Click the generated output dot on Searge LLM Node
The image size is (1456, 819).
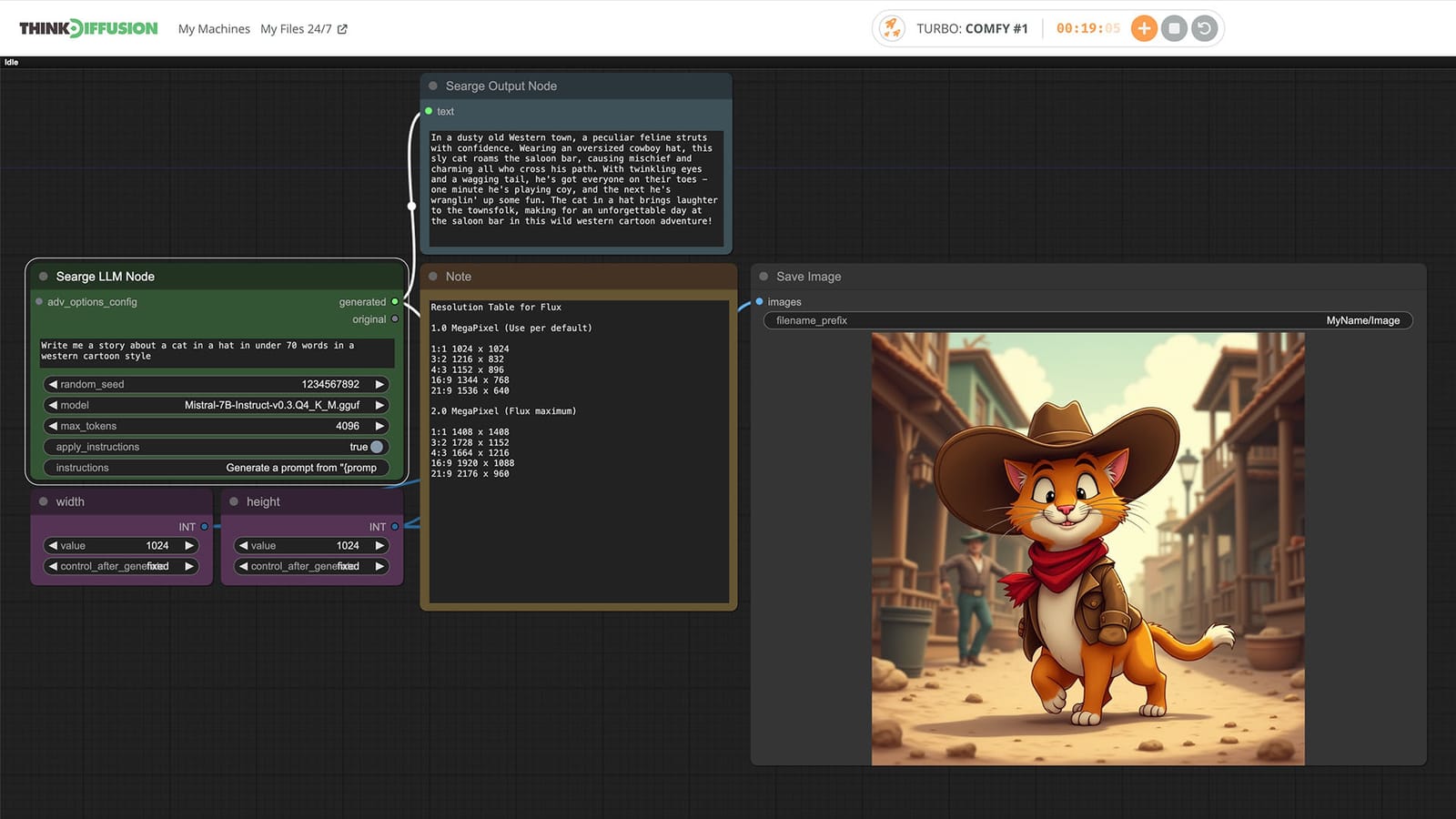394,301
